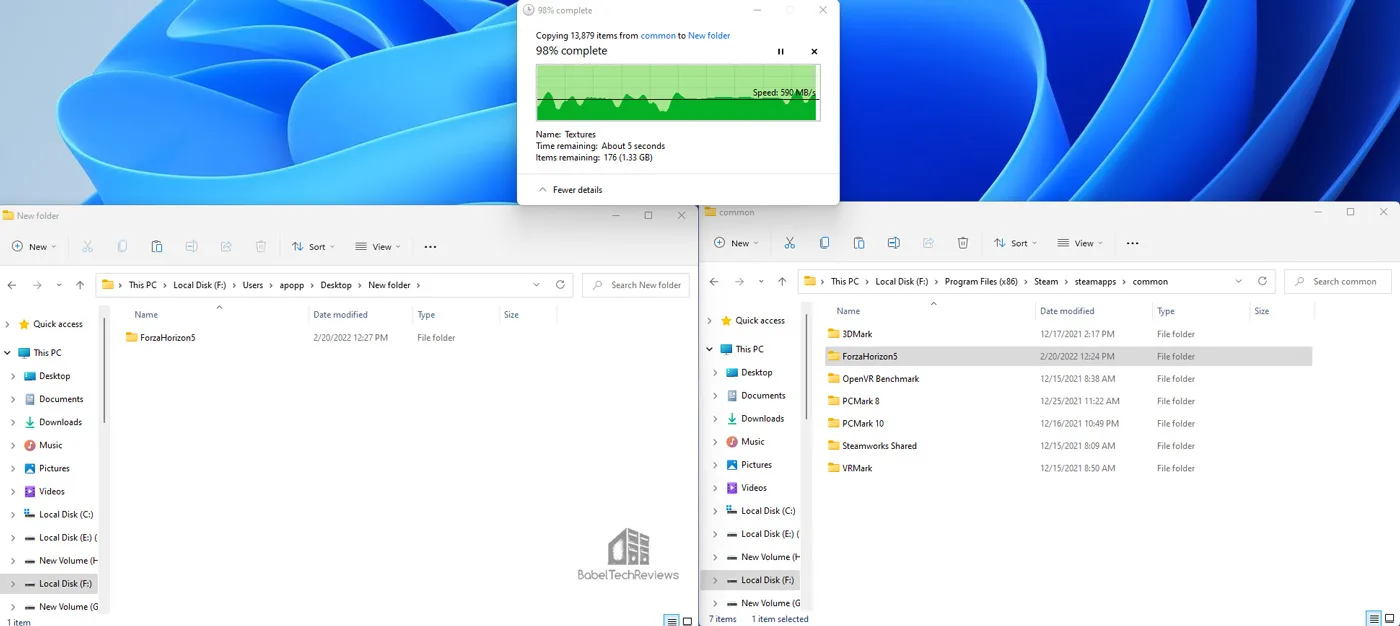Click Rename icon in common window

click(893, 243)
